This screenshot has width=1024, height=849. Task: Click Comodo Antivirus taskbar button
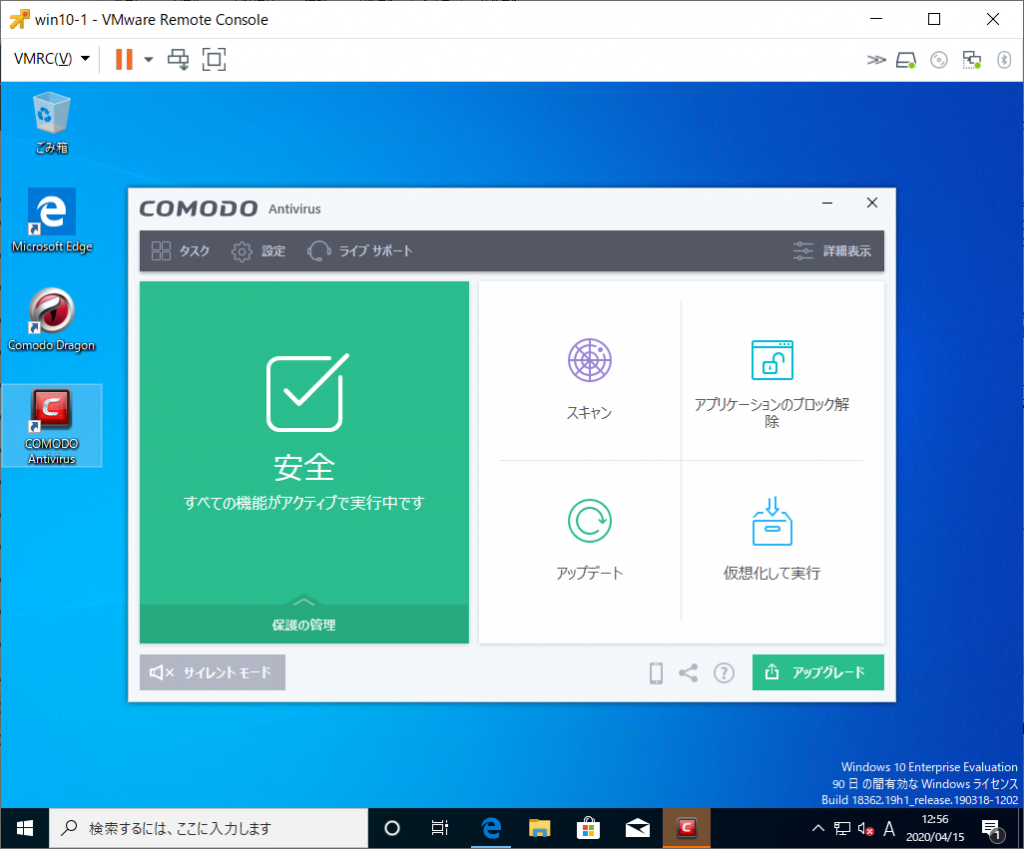[x=686, y=828]
